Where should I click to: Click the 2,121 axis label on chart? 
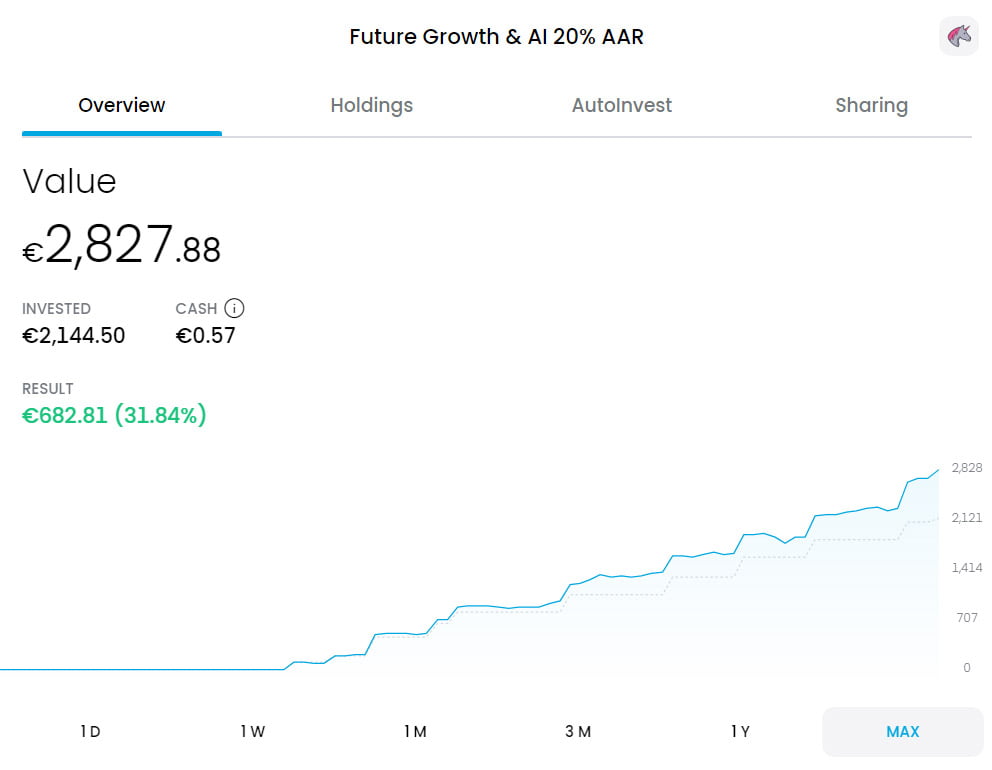pos(966,518)
